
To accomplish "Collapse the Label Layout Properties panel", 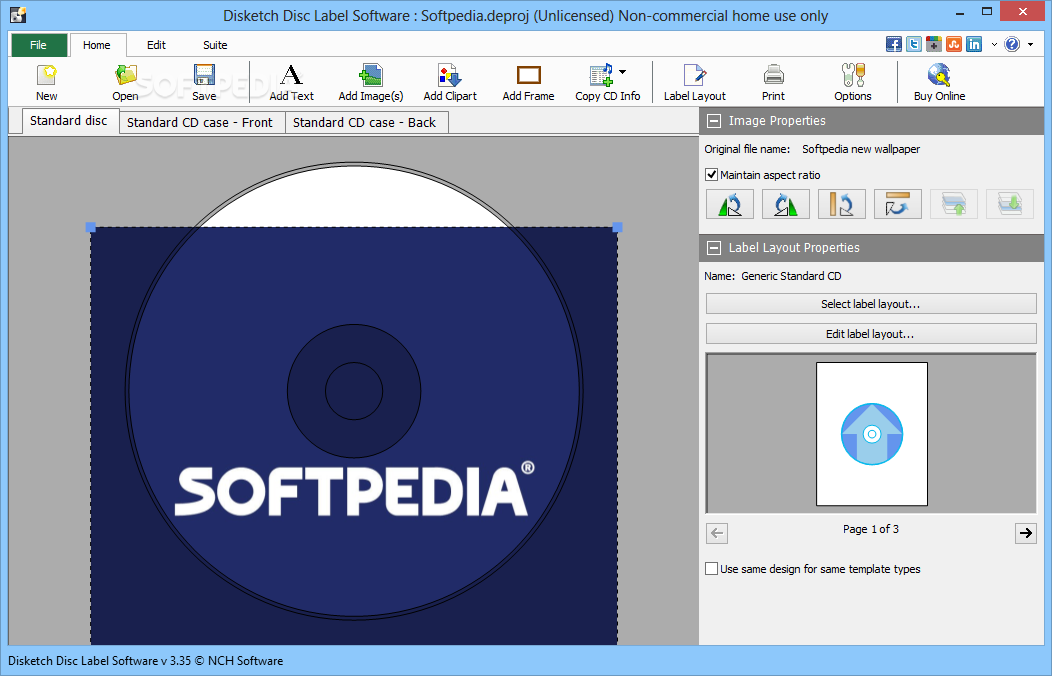I will 715,247.
